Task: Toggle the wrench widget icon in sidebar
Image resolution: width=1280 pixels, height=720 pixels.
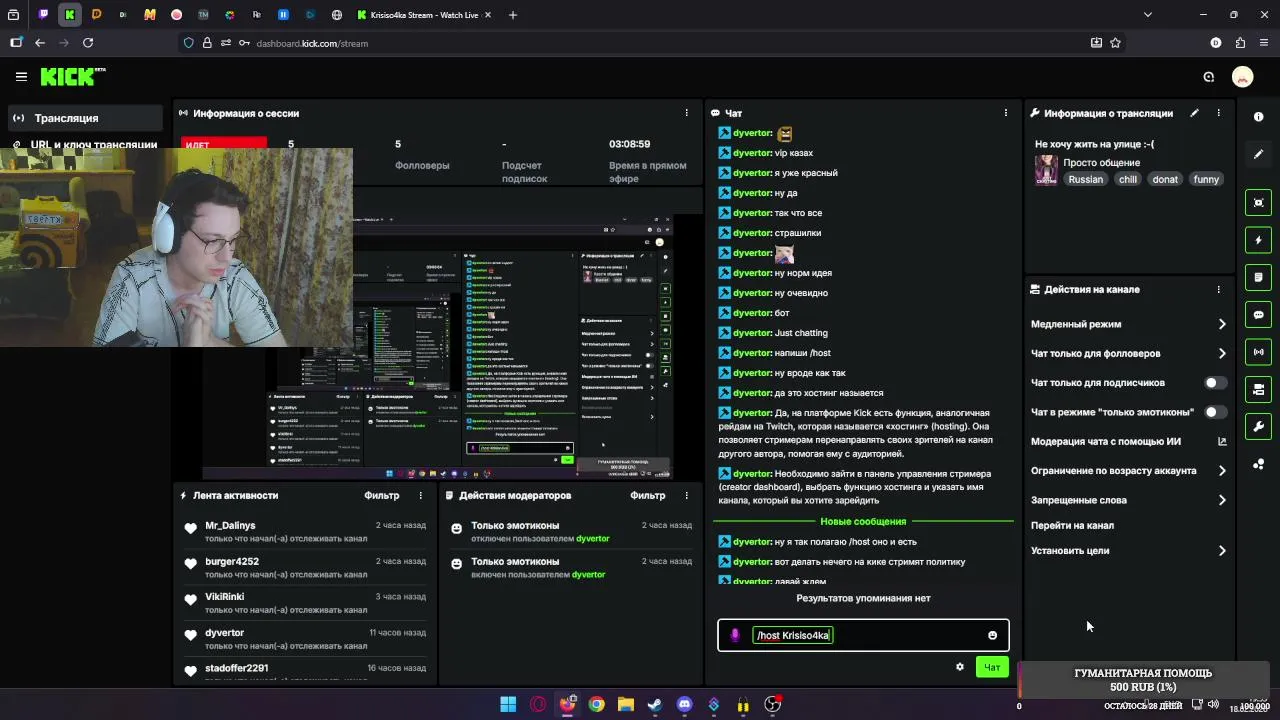Action: [x=1259, y=427]
